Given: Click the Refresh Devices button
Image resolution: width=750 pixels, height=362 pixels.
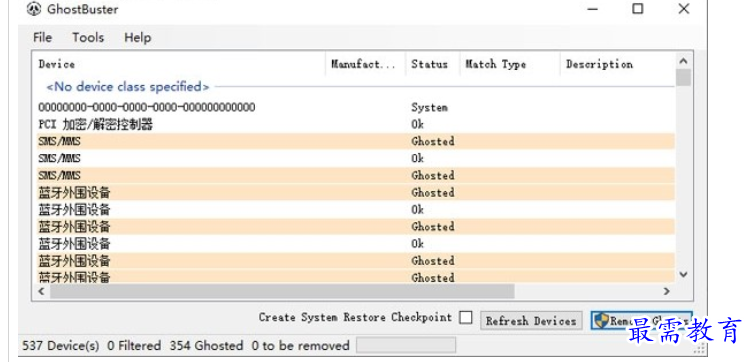Looking at the screenshot, I should tap(531, 321).
